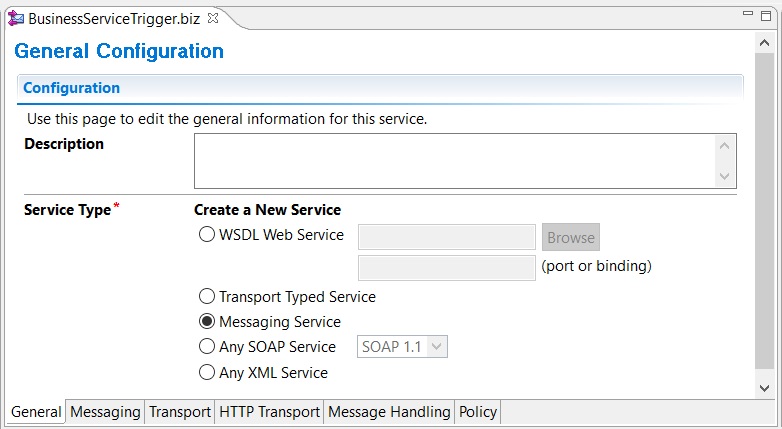Image resolution: width=782 pixels, height=429 pixels.
Task: Click the port or binding field
Action: tap(447, 268)
